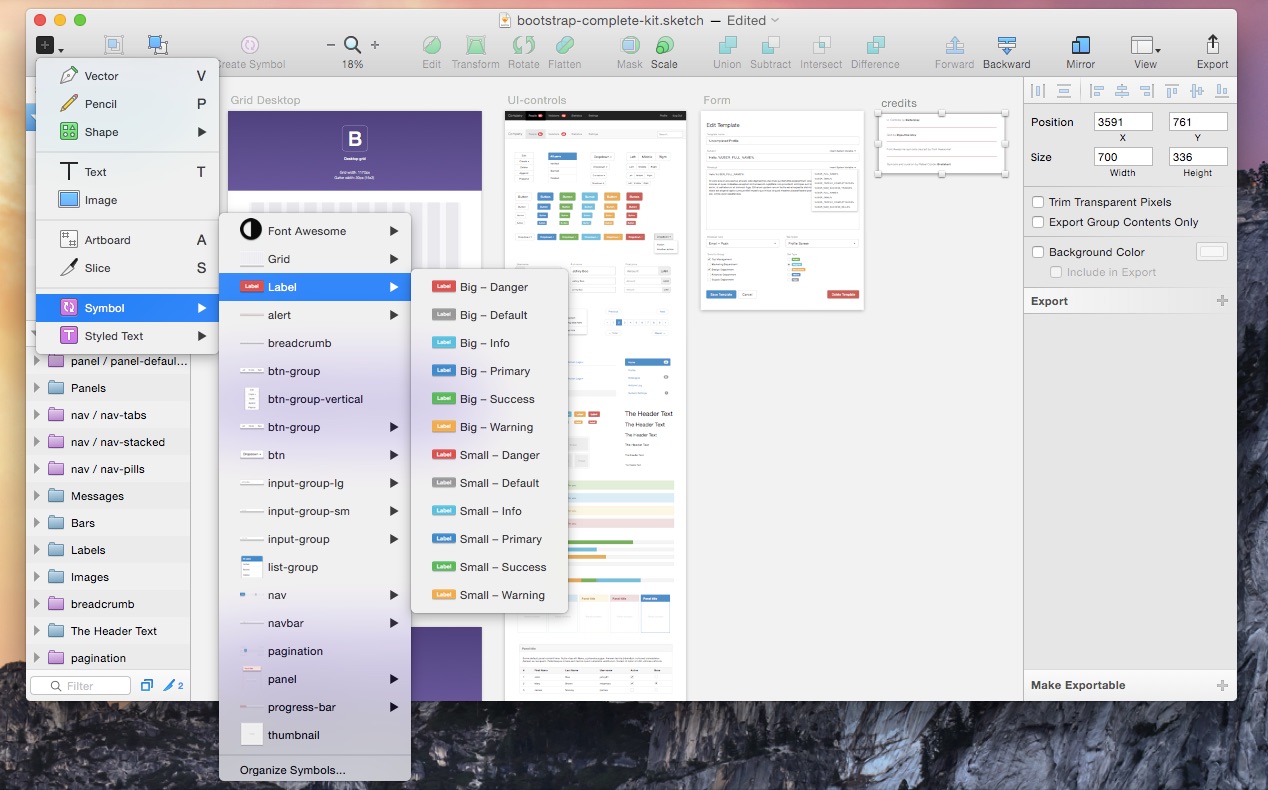The width and height of the screenshot is (1268, 790).
Task: Expand the nav / nav-tabs group
Action: point(37,415)
